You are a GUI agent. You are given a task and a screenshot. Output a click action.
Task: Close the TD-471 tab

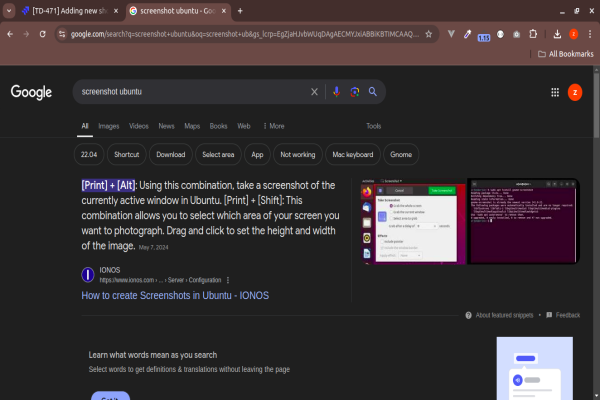point(116,11)
